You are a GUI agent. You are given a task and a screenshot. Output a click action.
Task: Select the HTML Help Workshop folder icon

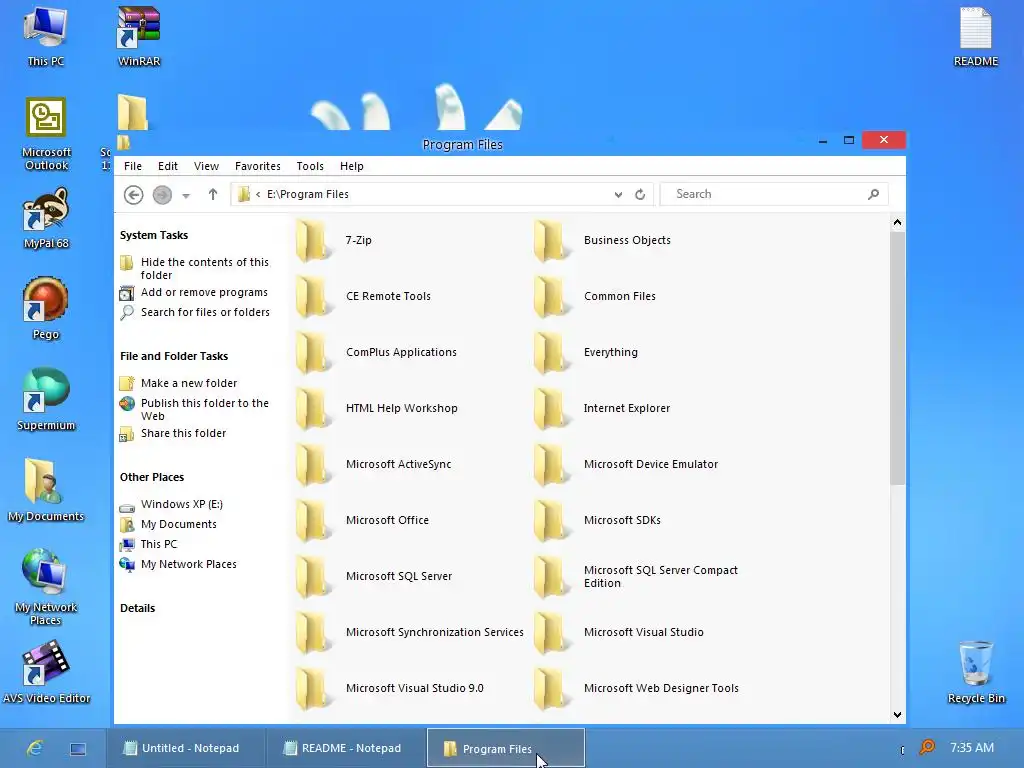click(x=313, y=409)
